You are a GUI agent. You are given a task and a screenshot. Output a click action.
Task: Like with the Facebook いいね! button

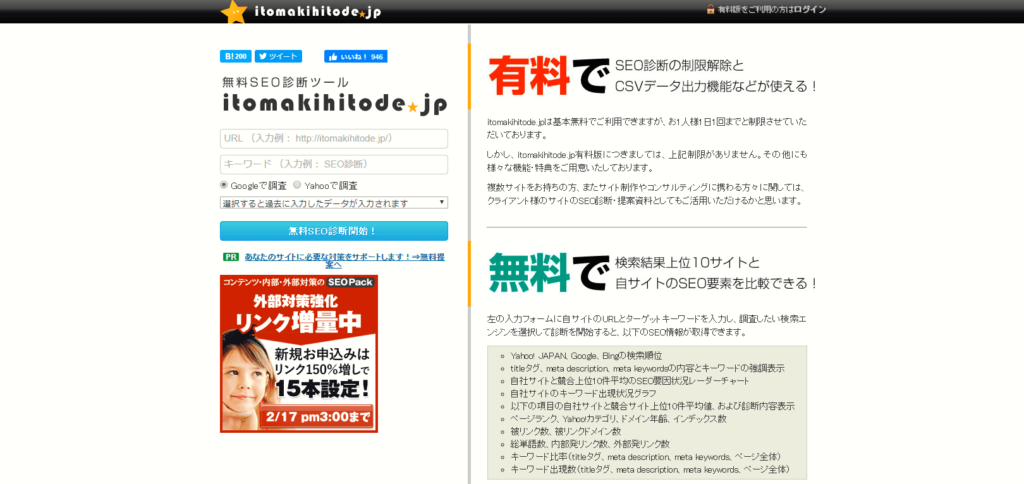tap(356, 57)
